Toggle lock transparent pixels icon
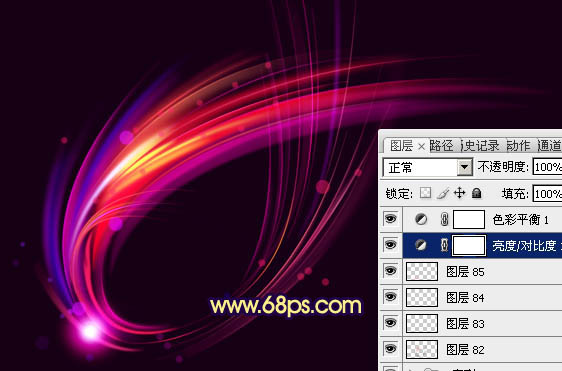This screenshot has height=371, width=562. pyautogui.click(x=425, y=193)
